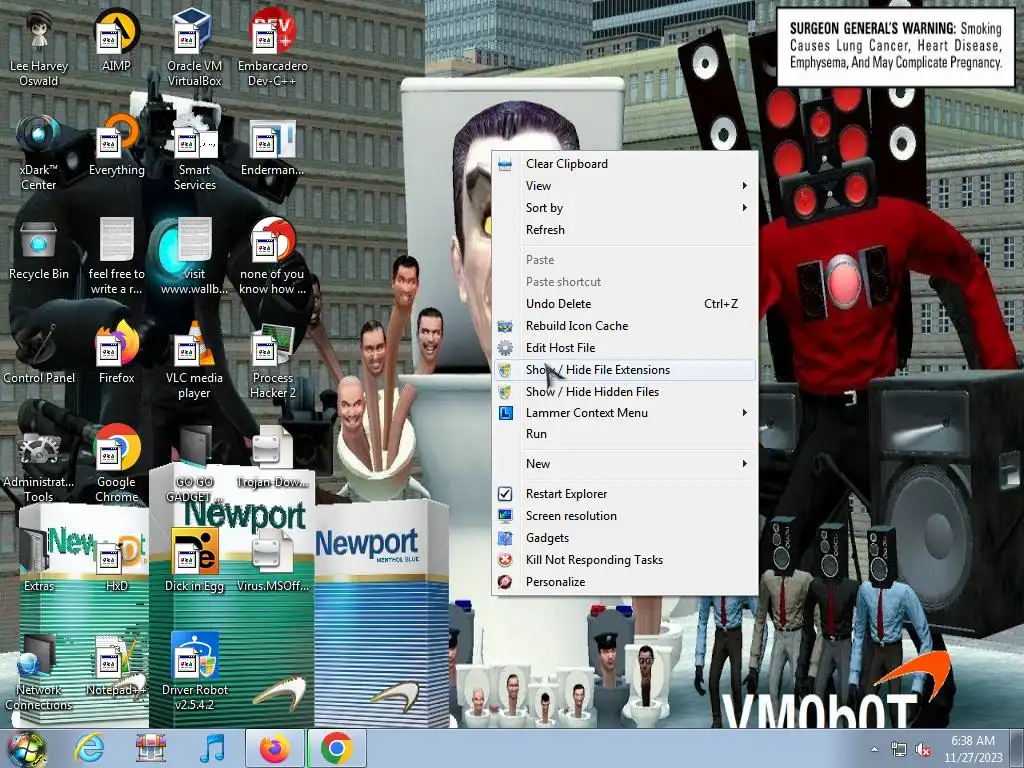Select the 'visit www.wallb...' text file

(x=194, y=257)
